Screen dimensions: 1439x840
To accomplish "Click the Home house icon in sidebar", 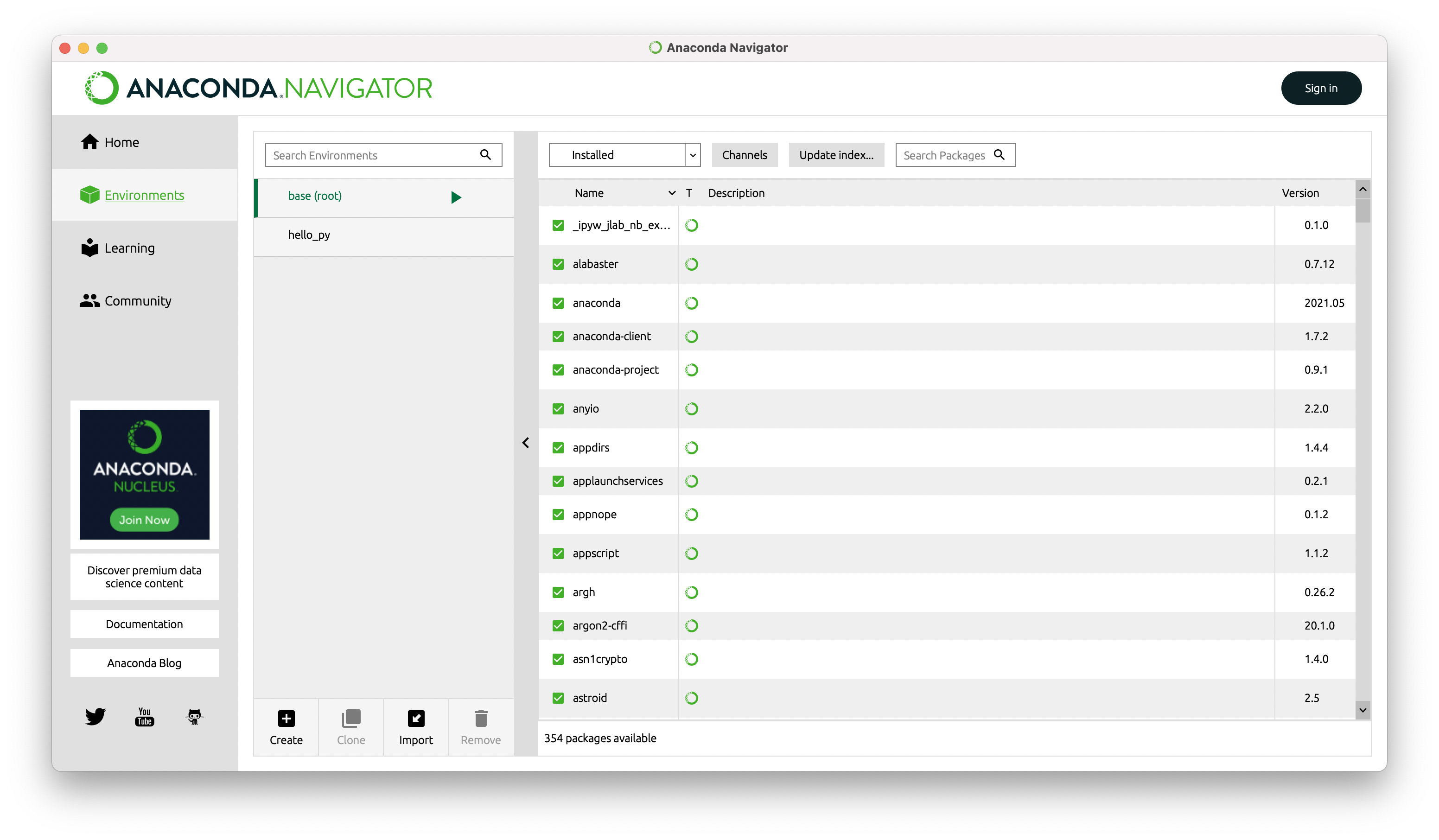I will (89, 141).
